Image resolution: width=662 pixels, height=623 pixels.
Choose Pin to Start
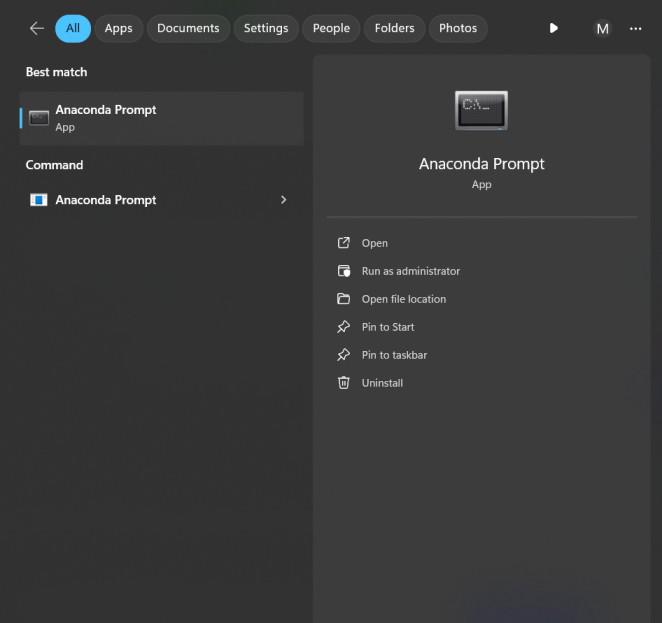point(388,327)
